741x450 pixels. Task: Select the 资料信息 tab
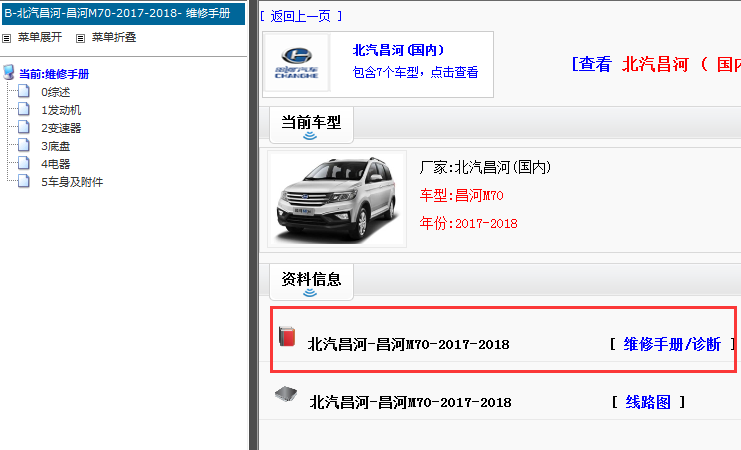pos(311,282)
